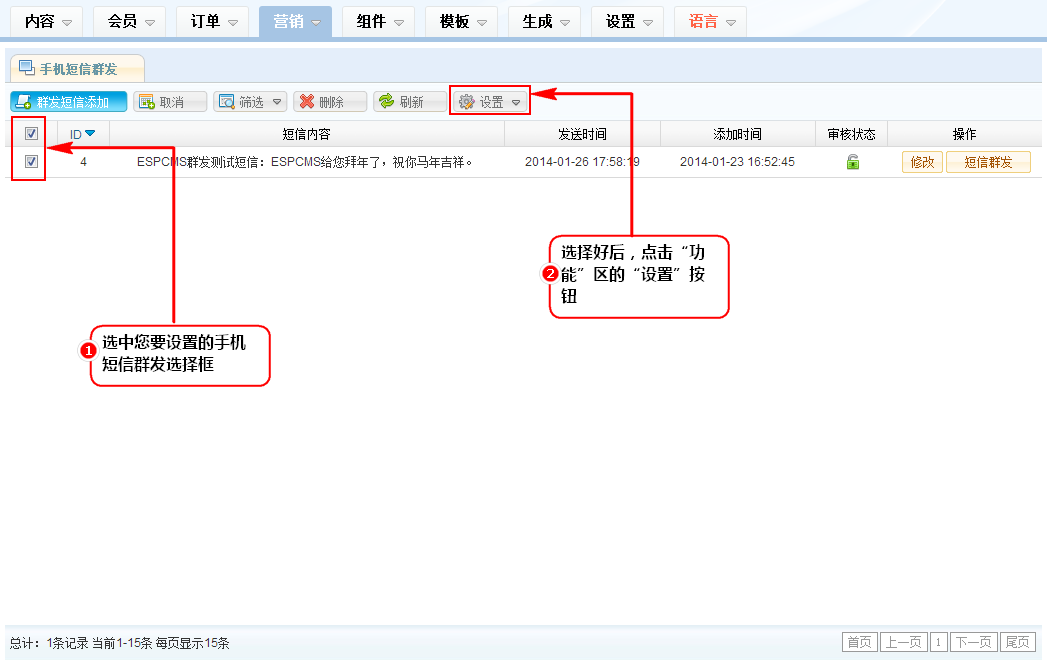
Task: Click the 删除 red X delete icon
Action: tap(306, 102)
